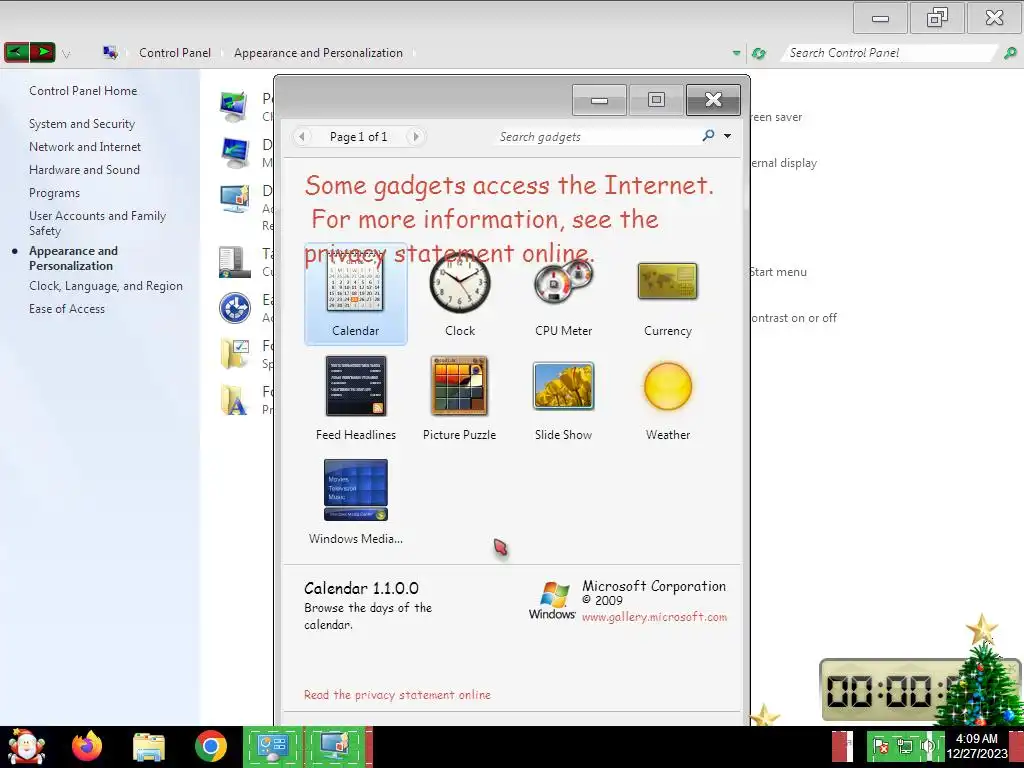This screenshot has width=1024, height=768.
Task: Select the Windows Media Center gadget
Action: (x=356, y=490)
